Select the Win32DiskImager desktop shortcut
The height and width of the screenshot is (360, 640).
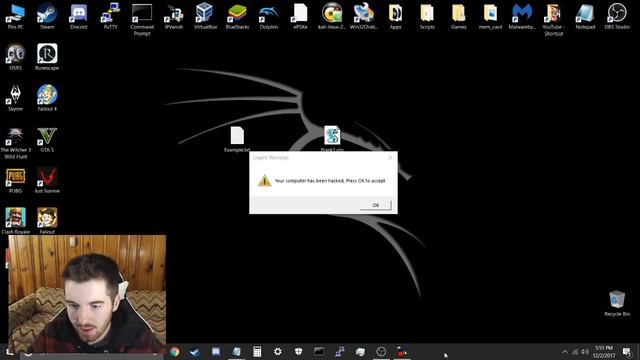pyautogui.click(x=364, y=16)
